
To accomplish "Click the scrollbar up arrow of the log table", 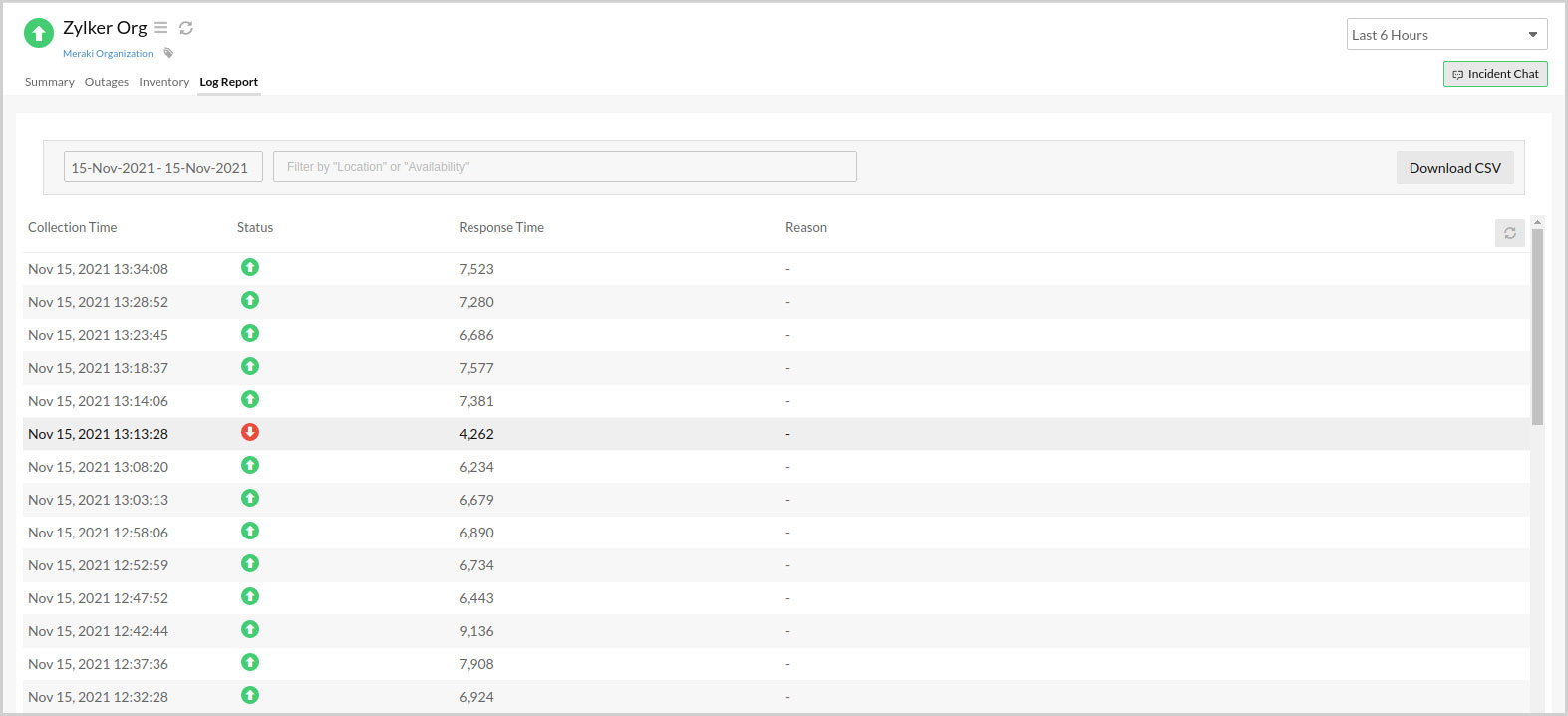I will coord(1537,222).
